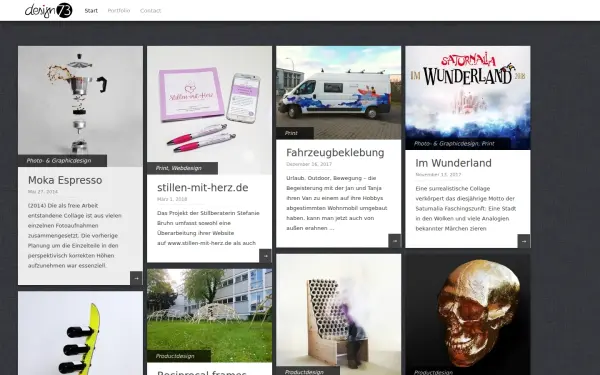
Task: Click the Moka Espresso description text
Action: (x=75, y=235)
